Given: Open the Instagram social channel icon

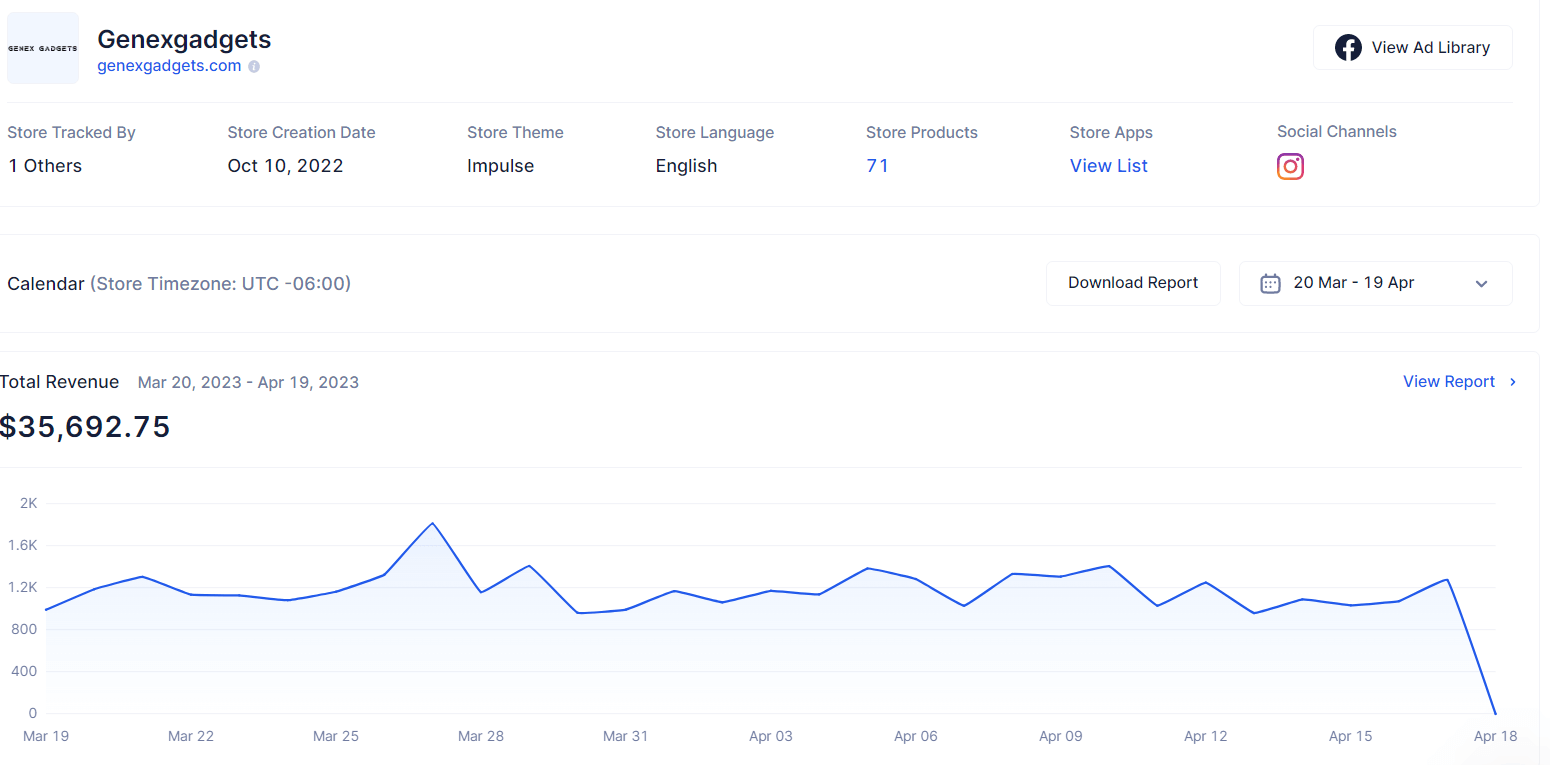Looking at the screenshot, I should (1291, 167).
